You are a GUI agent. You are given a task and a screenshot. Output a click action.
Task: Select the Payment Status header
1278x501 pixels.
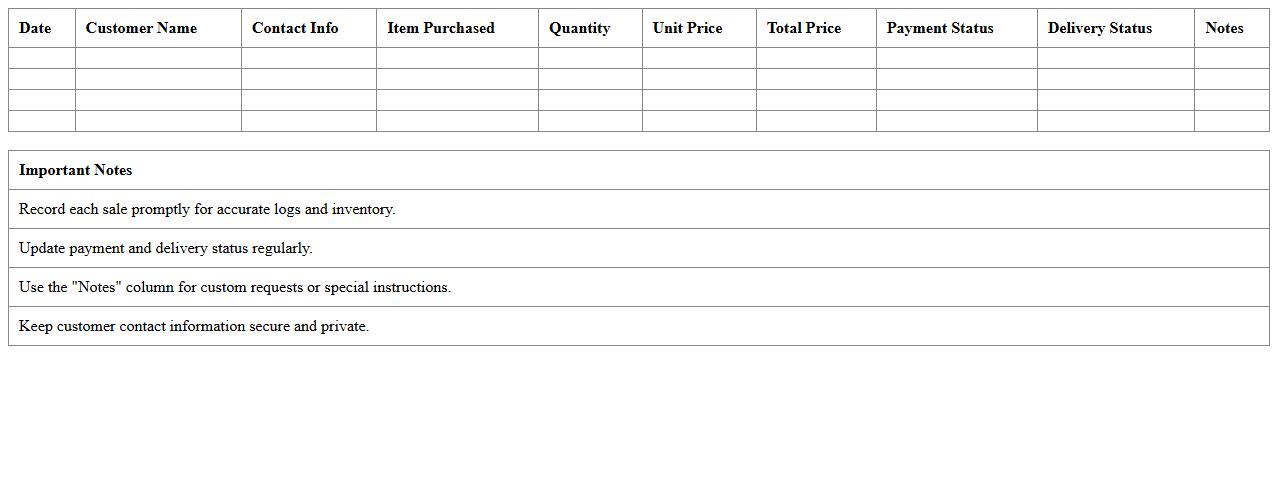(x=940, y=28)
